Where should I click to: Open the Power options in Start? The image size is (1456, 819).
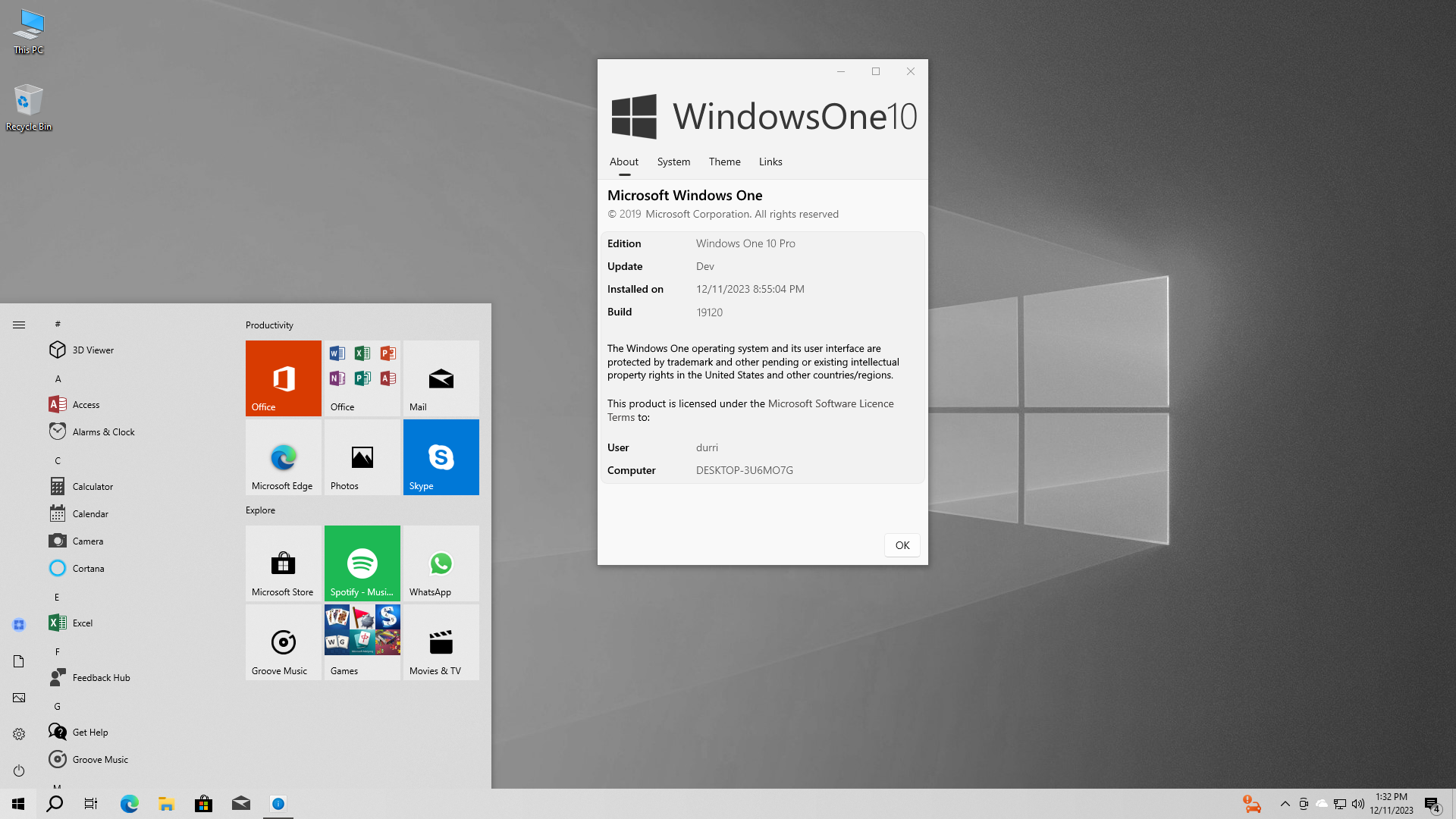19,770
